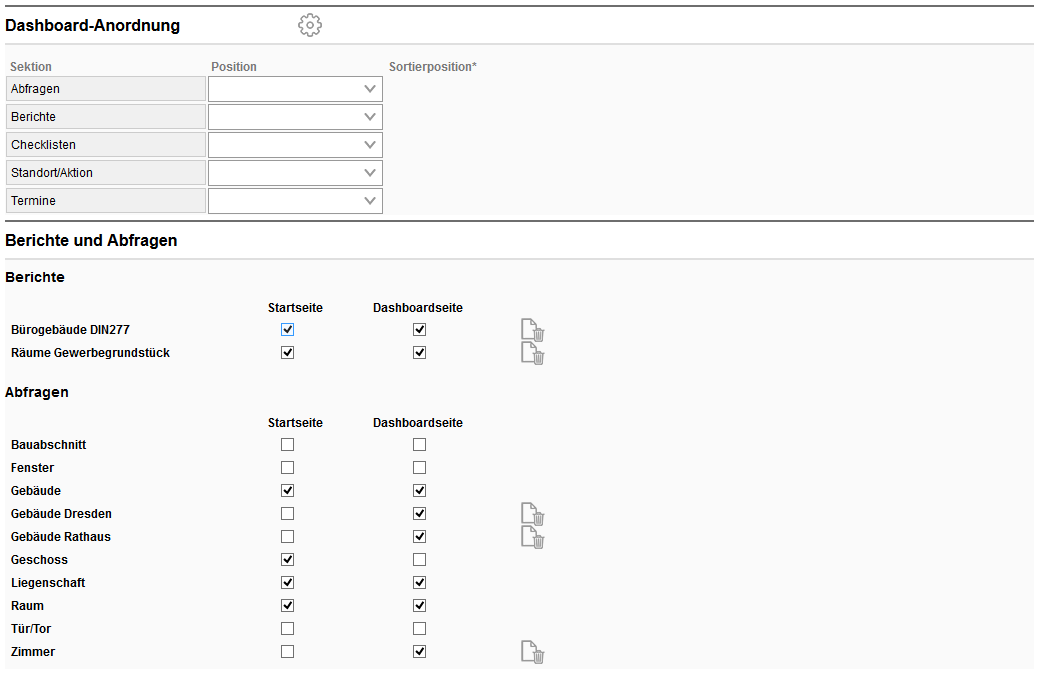The height and width of the screenshot is (676, 1042).
Task: Click the delete icon for Bürogebäude DIN277
Action: tap(532, 330)
